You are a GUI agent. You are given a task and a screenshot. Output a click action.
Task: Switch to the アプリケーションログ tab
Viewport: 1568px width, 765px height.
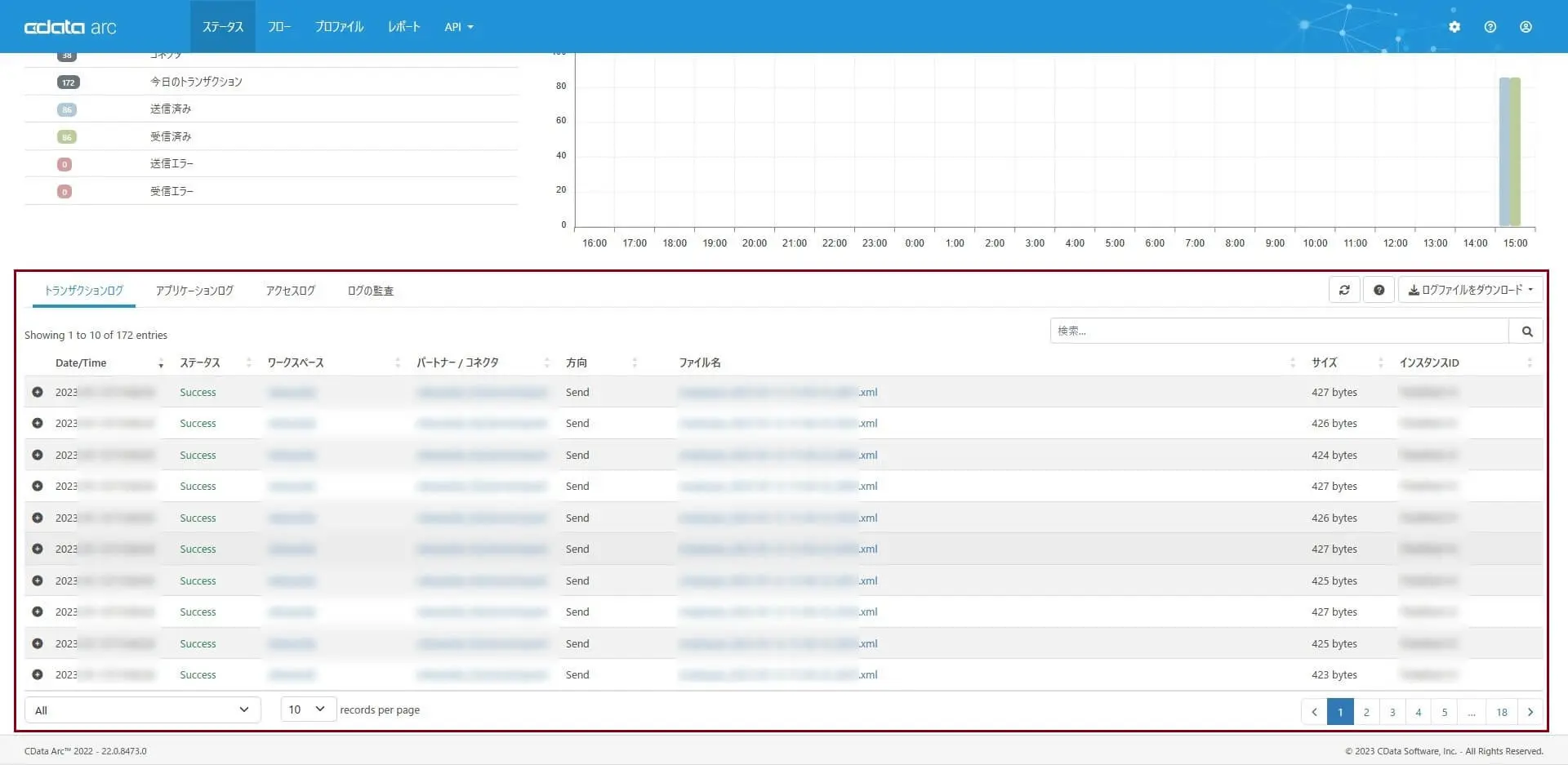pyautogui.click(x=194, y=291)
